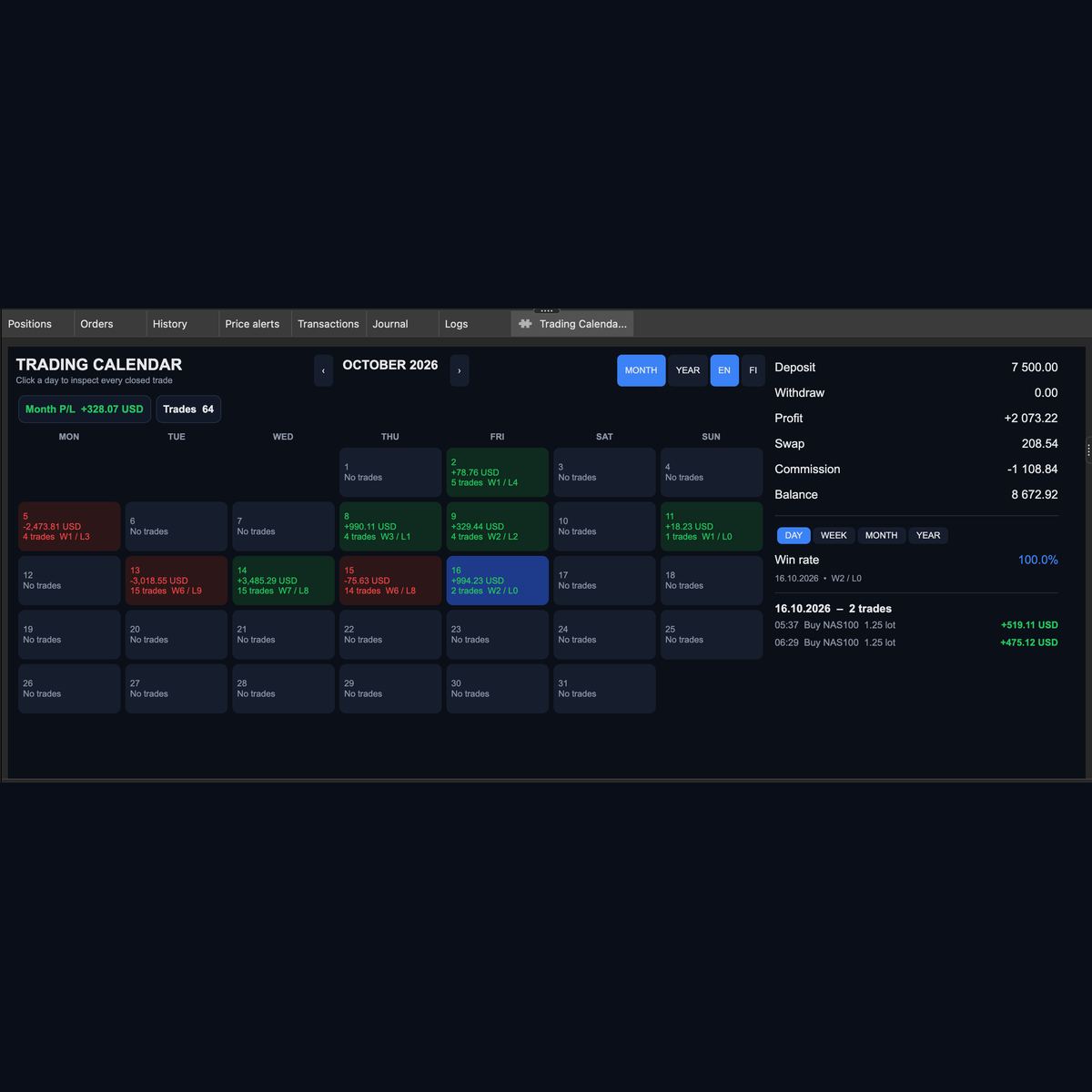The height and width of the screenshot is (1092, 1092).
Task: Open the Price alerts tab
Action: click(256, 324)
